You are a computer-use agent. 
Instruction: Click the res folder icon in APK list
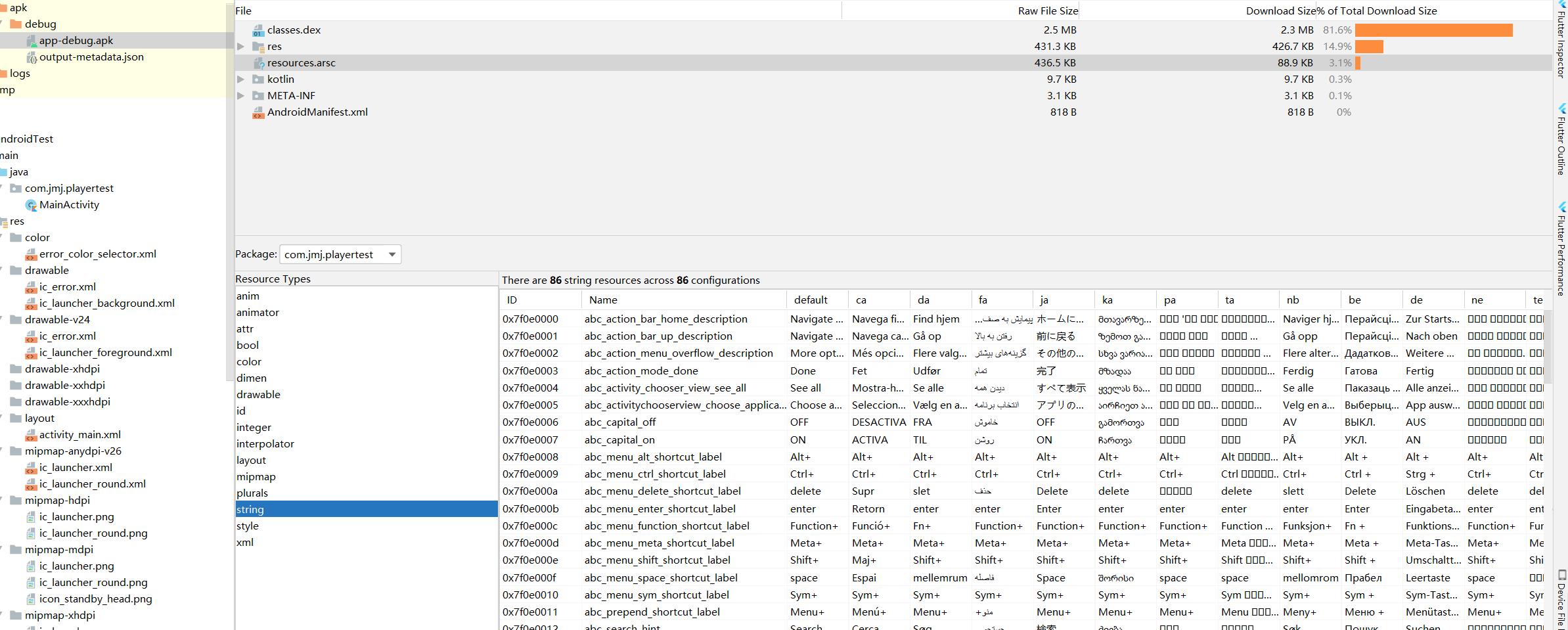pos(259,47)
